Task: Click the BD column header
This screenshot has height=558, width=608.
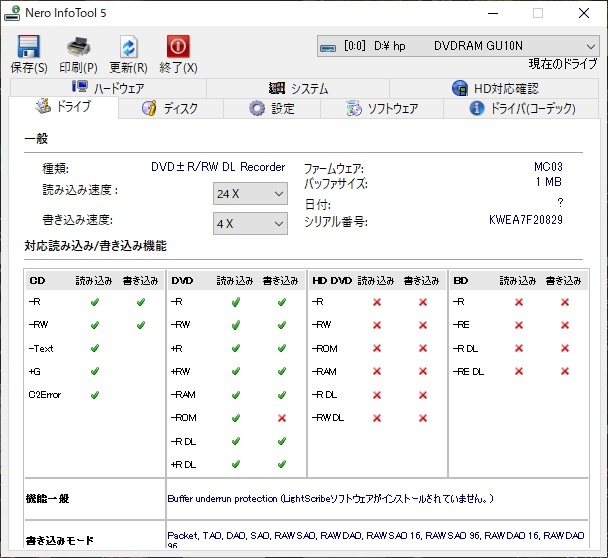Action: coord(461,280)
